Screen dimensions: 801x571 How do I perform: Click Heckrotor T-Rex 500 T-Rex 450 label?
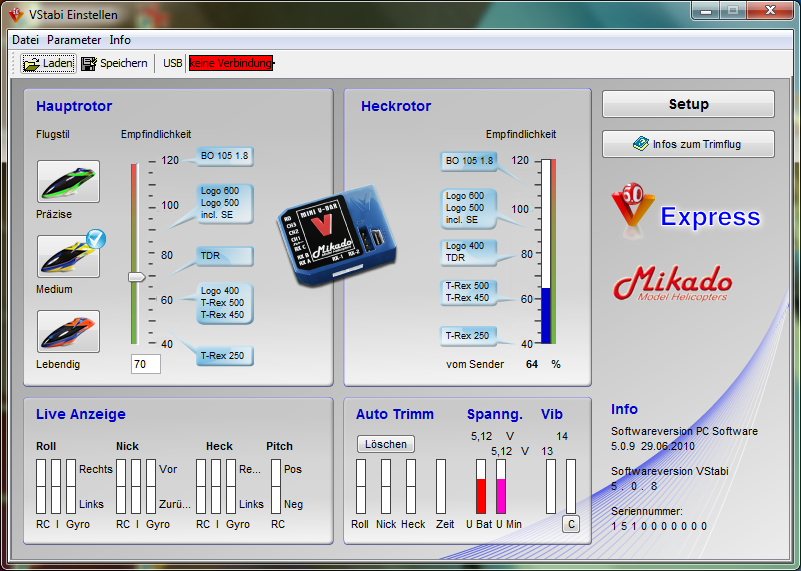(468, 292)
